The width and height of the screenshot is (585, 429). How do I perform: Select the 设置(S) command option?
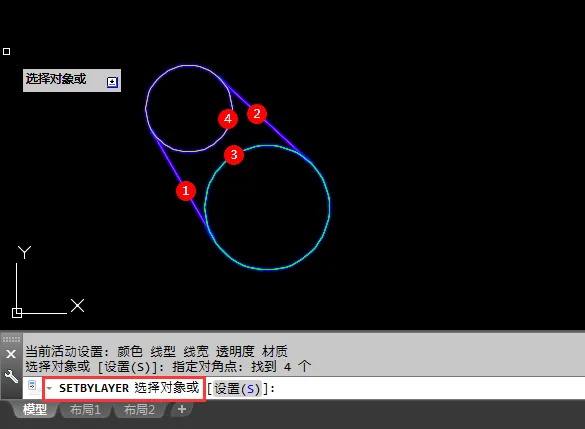pos(237,389)
